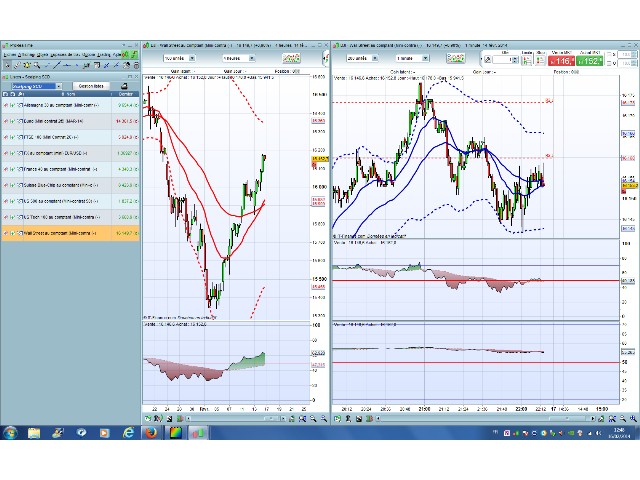Click the red Vente MKT sell button
Viewport: 640px width, 480px height.
562,61
